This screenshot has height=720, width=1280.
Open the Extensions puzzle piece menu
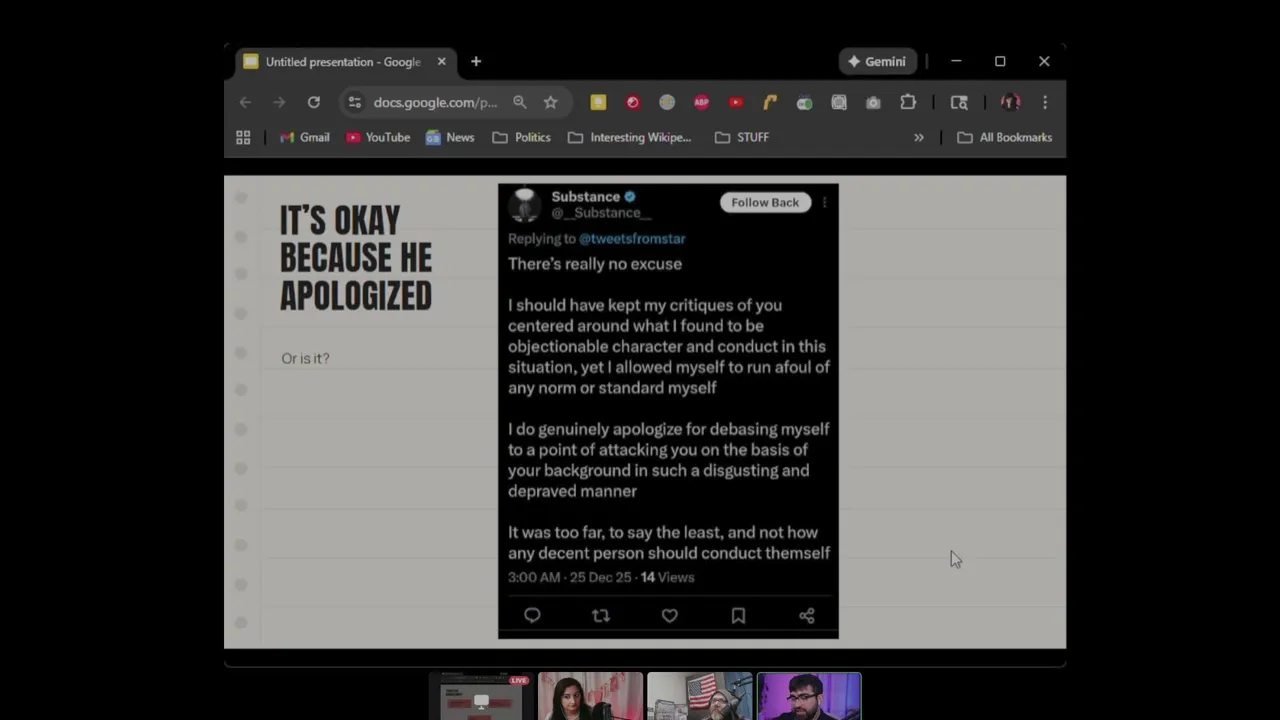tap(908, 102)
